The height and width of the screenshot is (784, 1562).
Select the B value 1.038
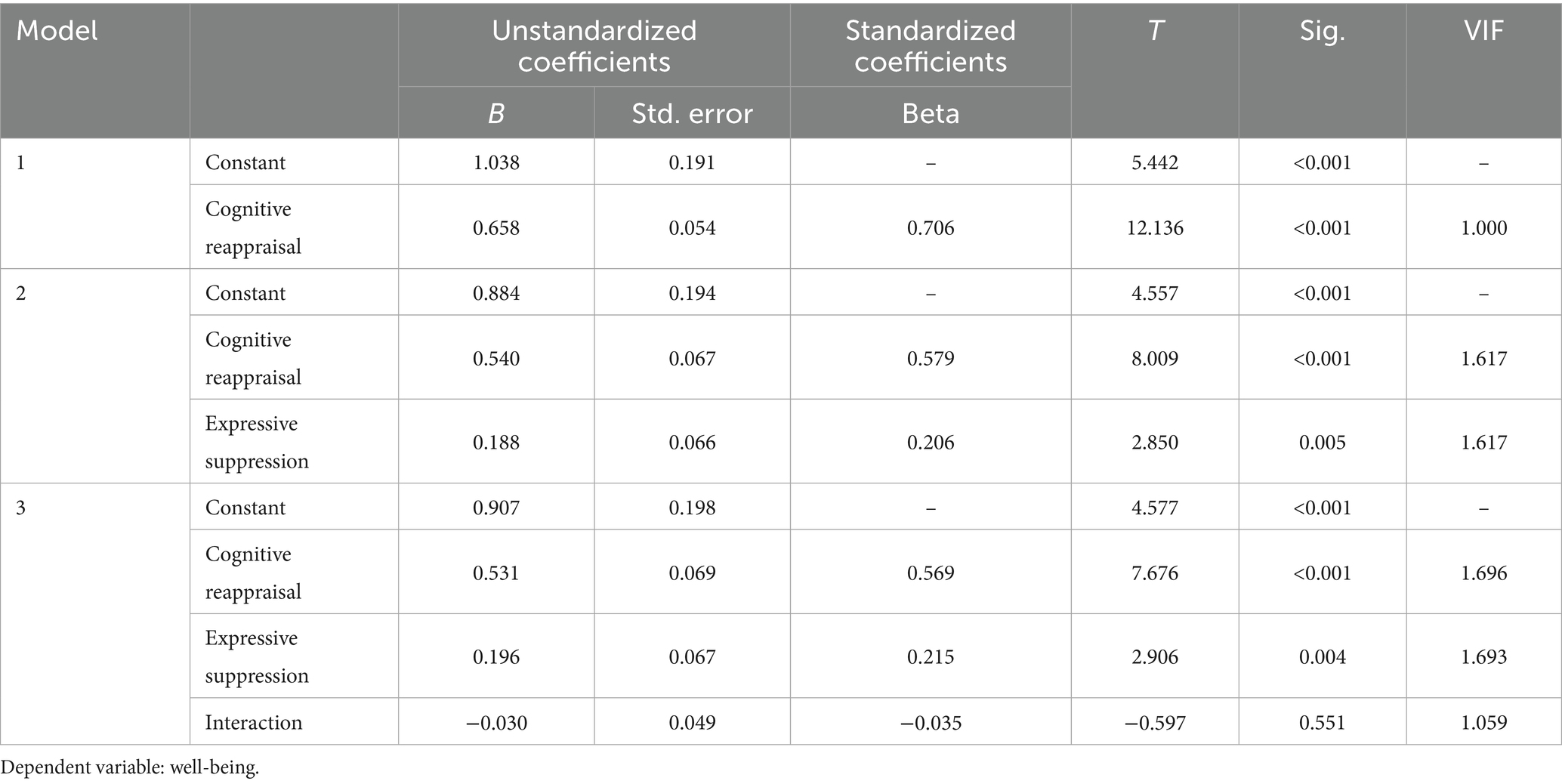pyautogui.click(x=496, y=162)
